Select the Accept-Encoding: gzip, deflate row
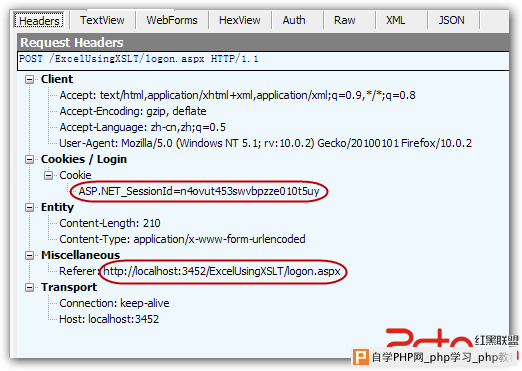The width and height of the screenshot is (522, 371). click(133, 111)
